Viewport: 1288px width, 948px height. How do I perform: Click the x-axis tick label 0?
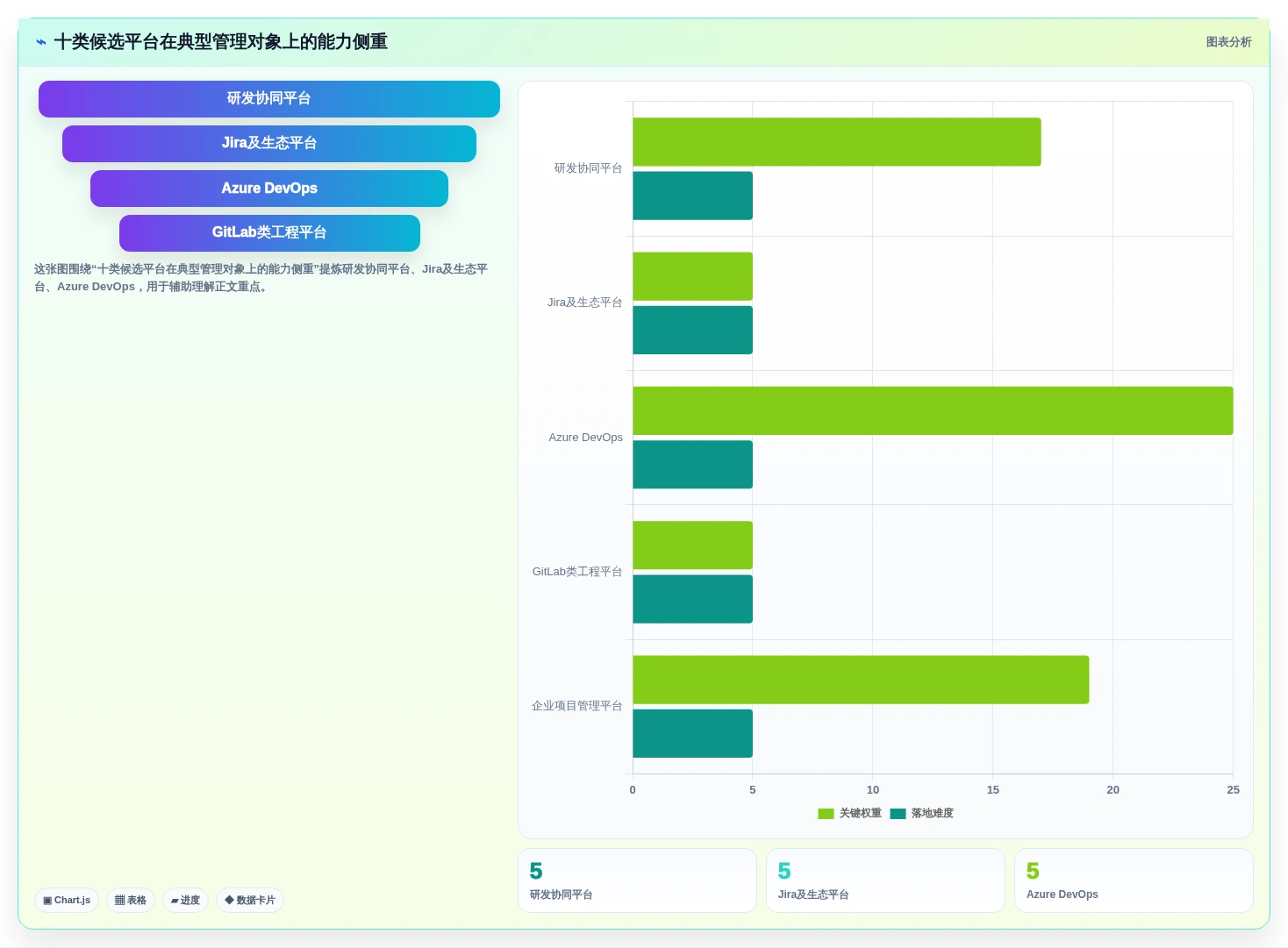tap(633, 790)
